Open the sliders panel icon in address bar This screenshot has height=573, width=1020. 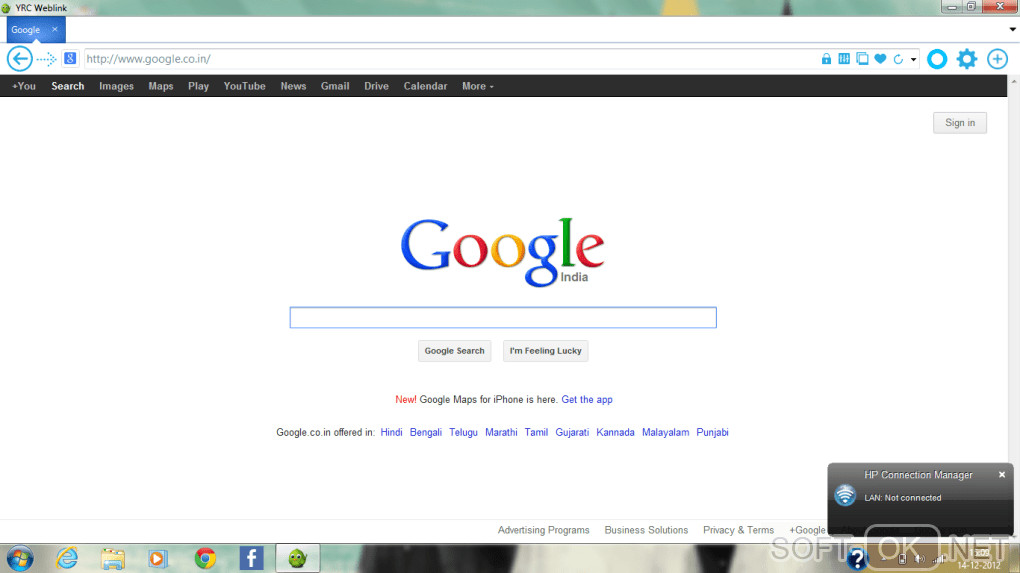(x=844, y=59)
